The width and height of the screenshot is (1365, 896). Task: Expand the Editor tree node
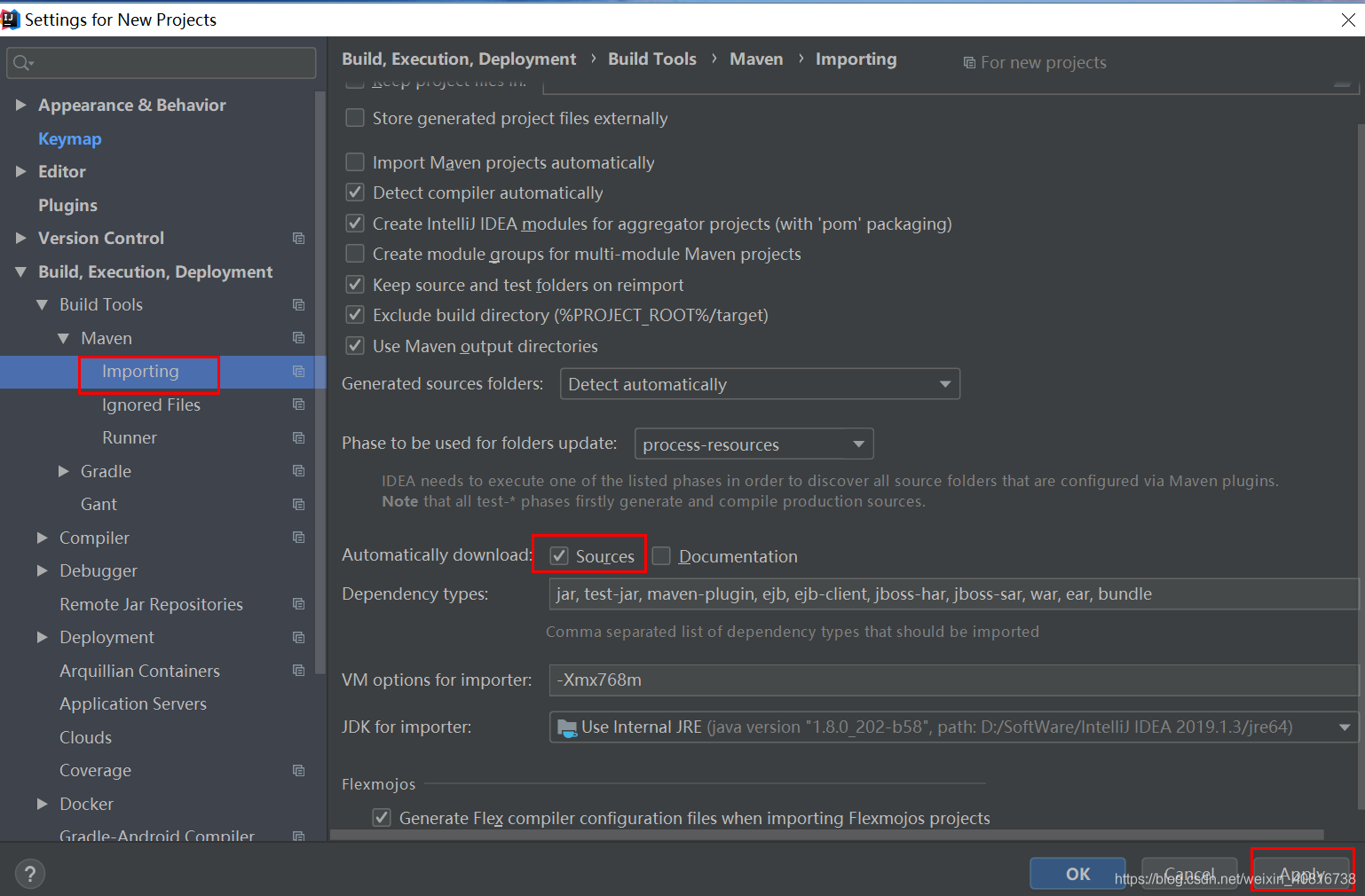[x=20, y=171]
